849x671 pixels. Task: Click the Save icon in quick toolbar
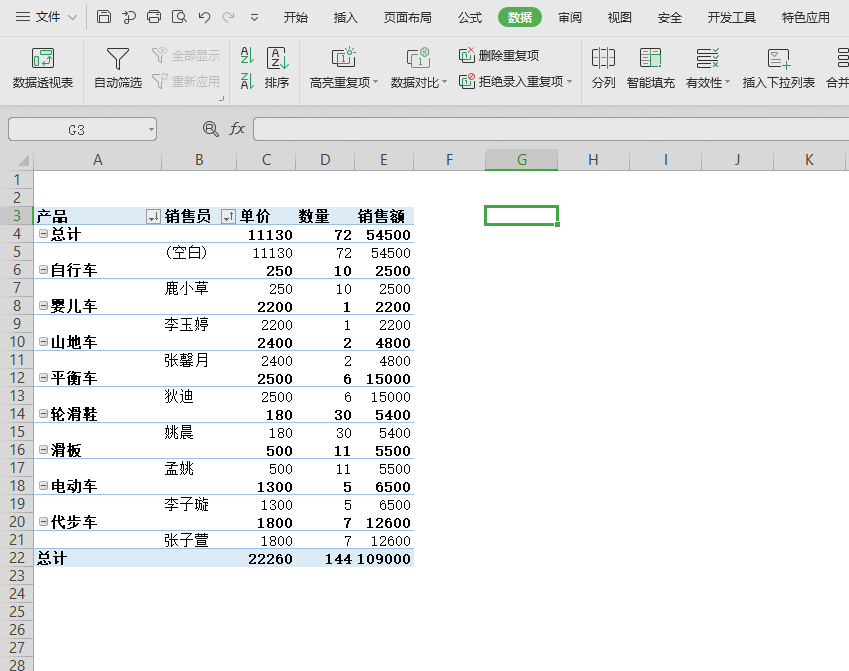tap(103, 17)
